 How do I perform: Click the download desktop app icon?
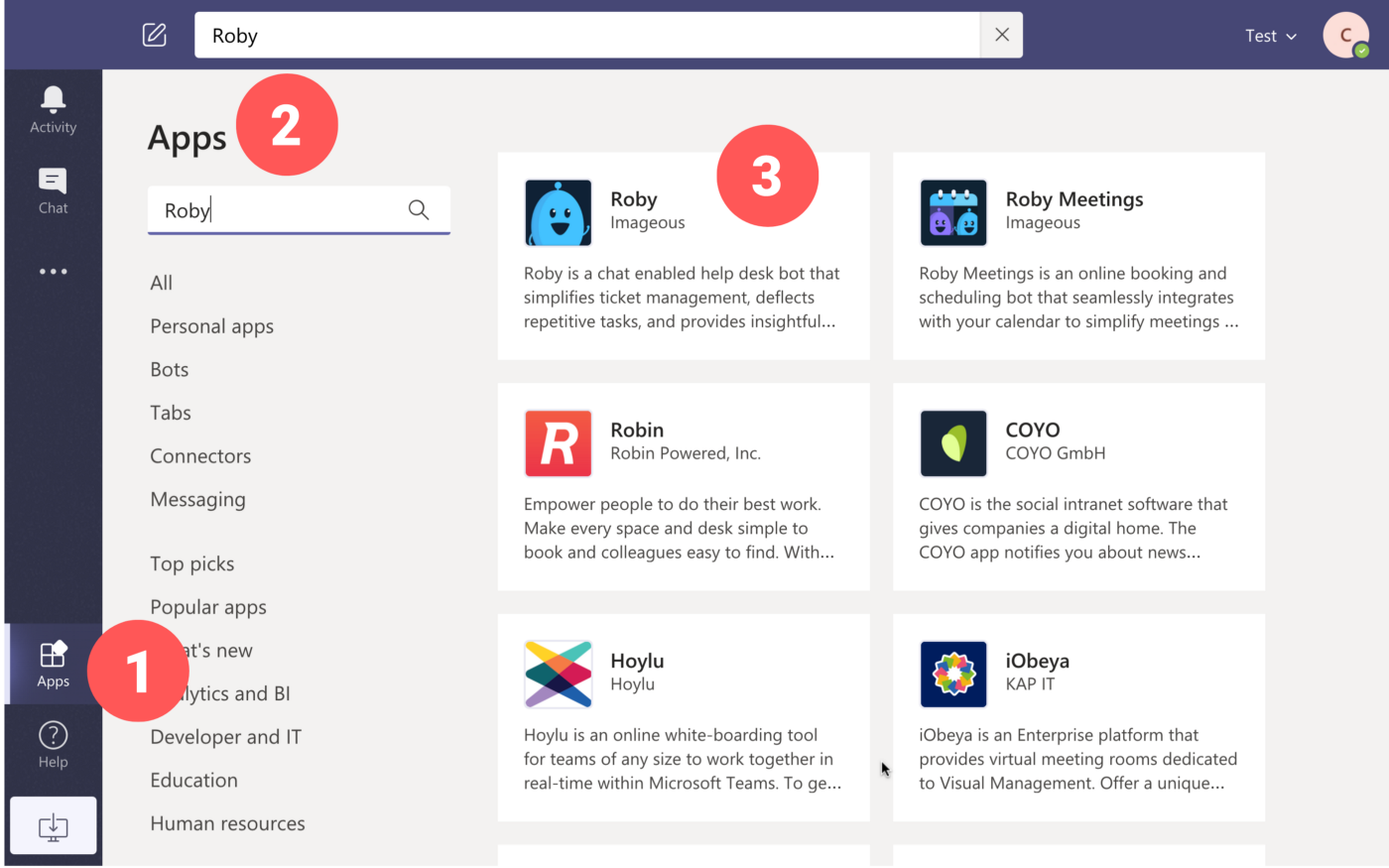53,825
